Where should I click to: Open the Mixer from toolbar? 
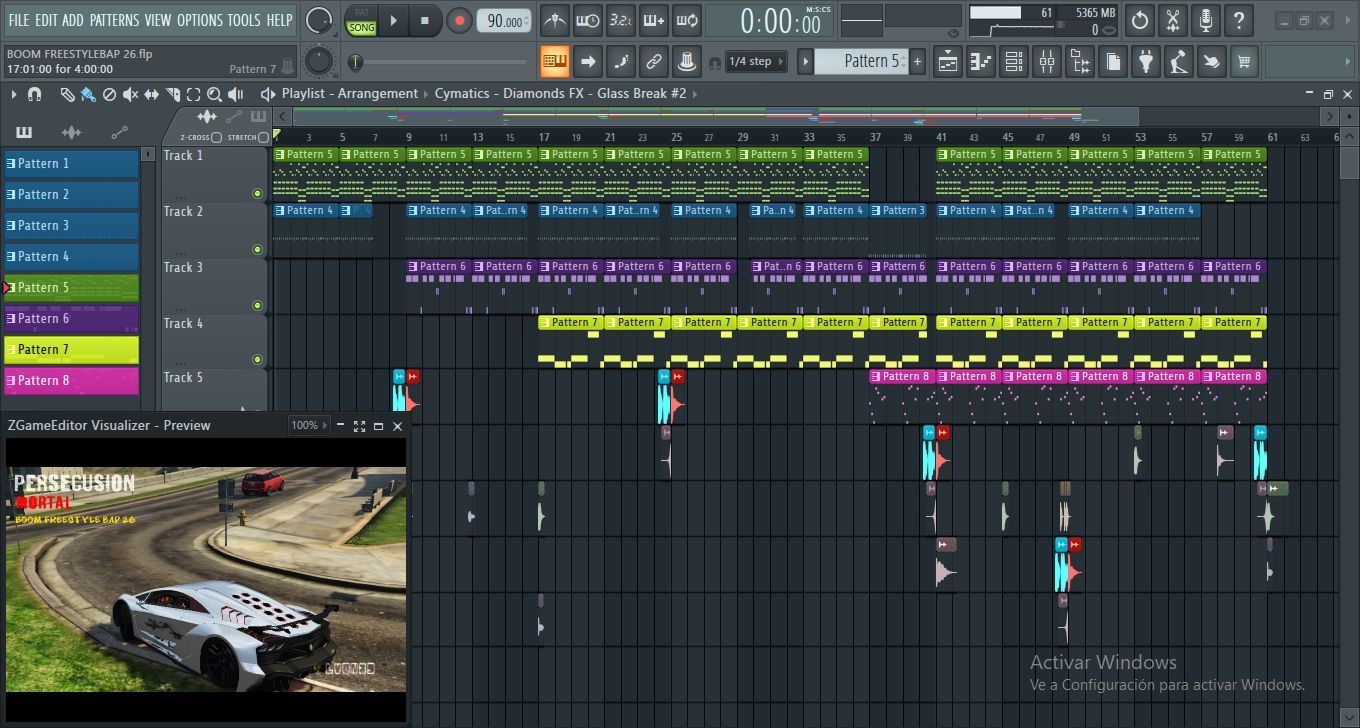click(x=1047, y=62)
